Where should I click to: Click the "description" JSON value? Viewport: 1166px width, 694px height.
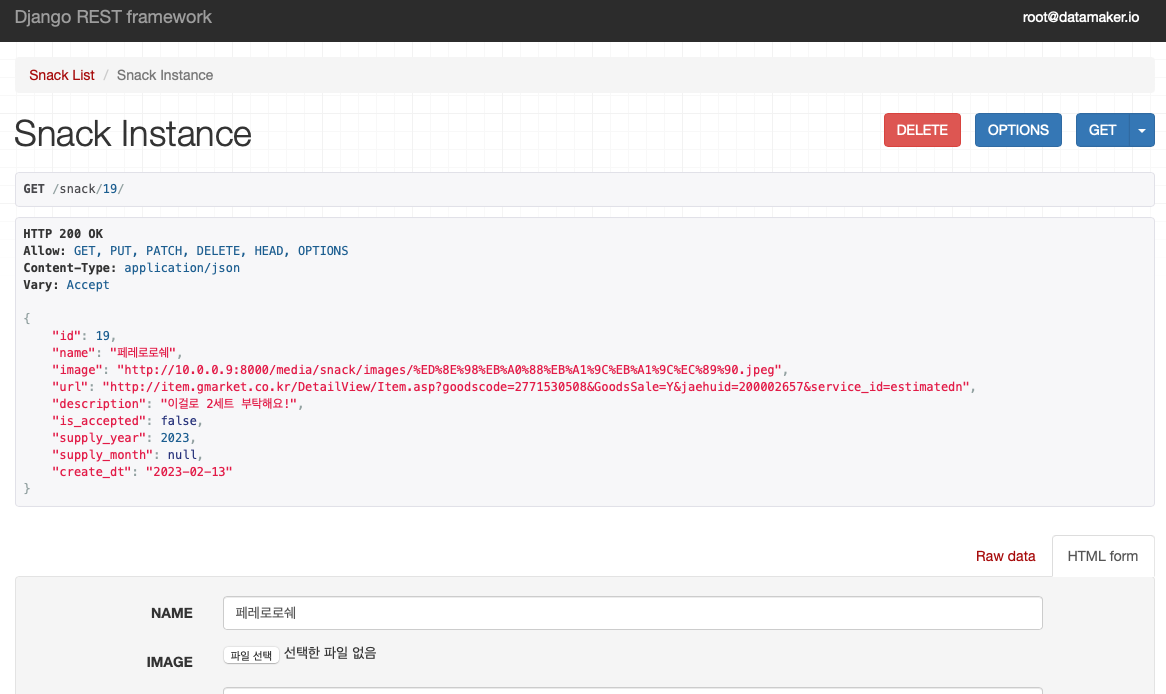pos(229,404)
